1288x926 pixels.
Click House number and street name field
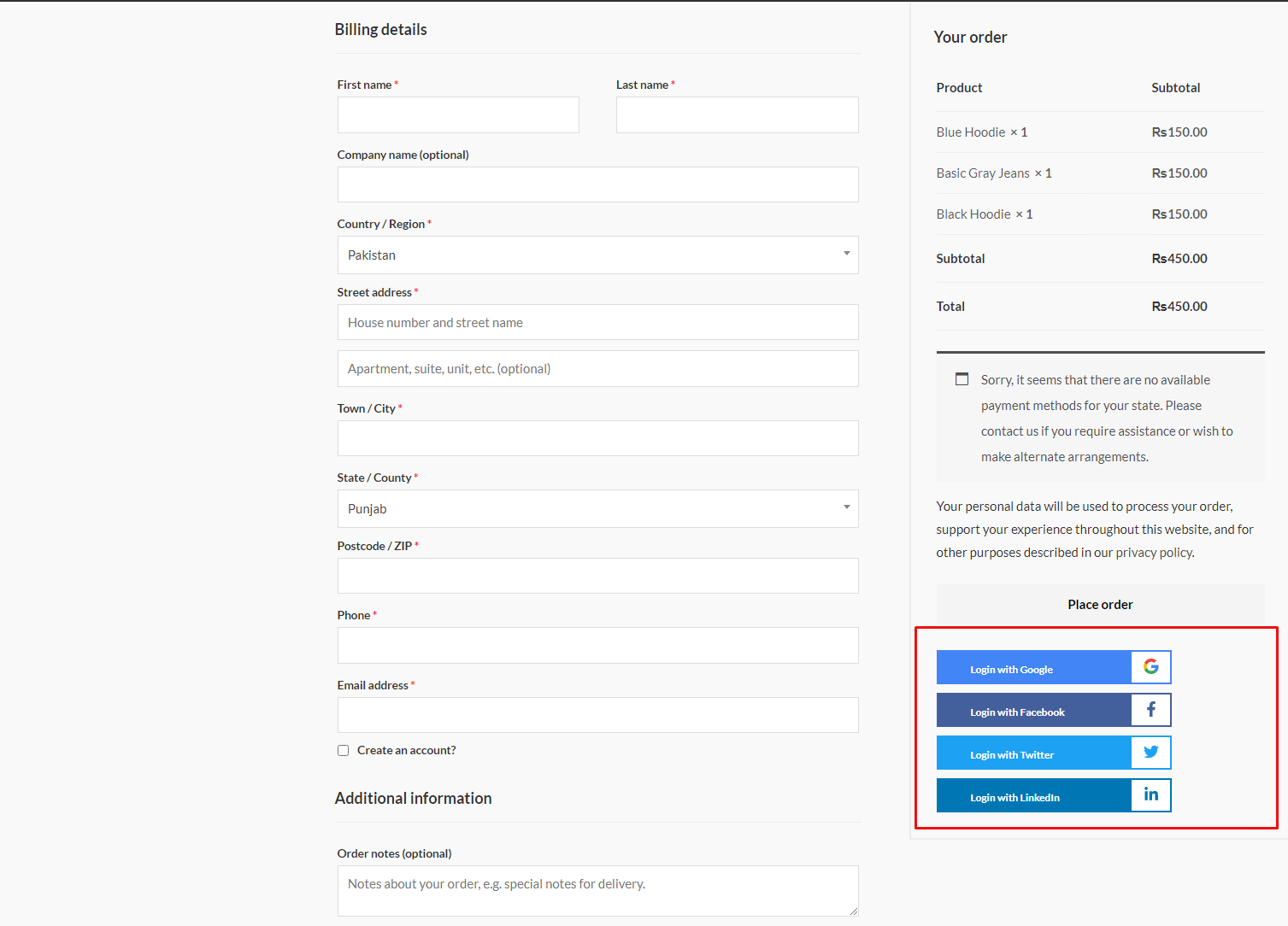(597, 322)
